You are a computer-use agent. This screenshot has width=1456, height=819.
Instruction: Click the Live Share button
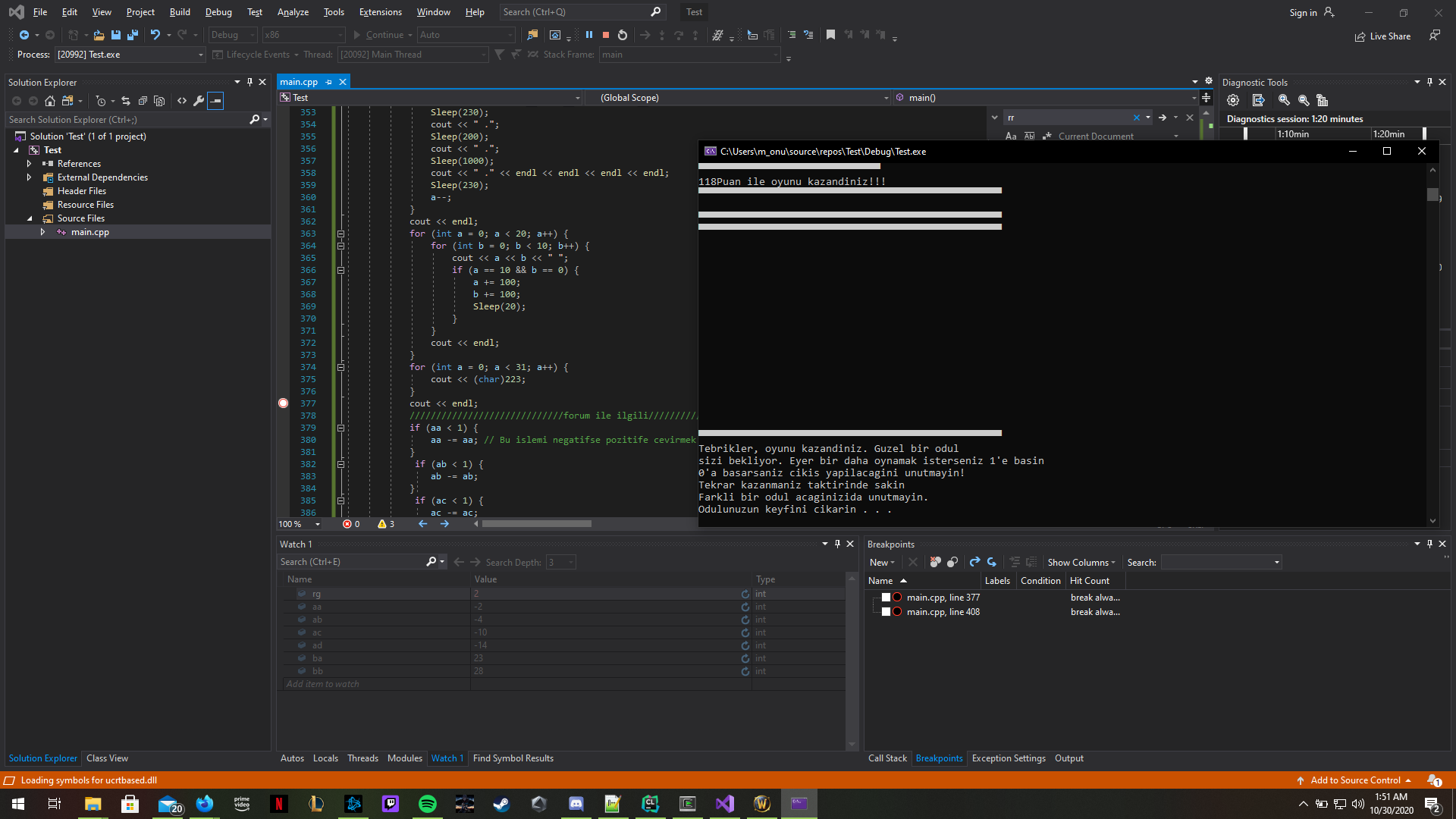(1383, 36)
